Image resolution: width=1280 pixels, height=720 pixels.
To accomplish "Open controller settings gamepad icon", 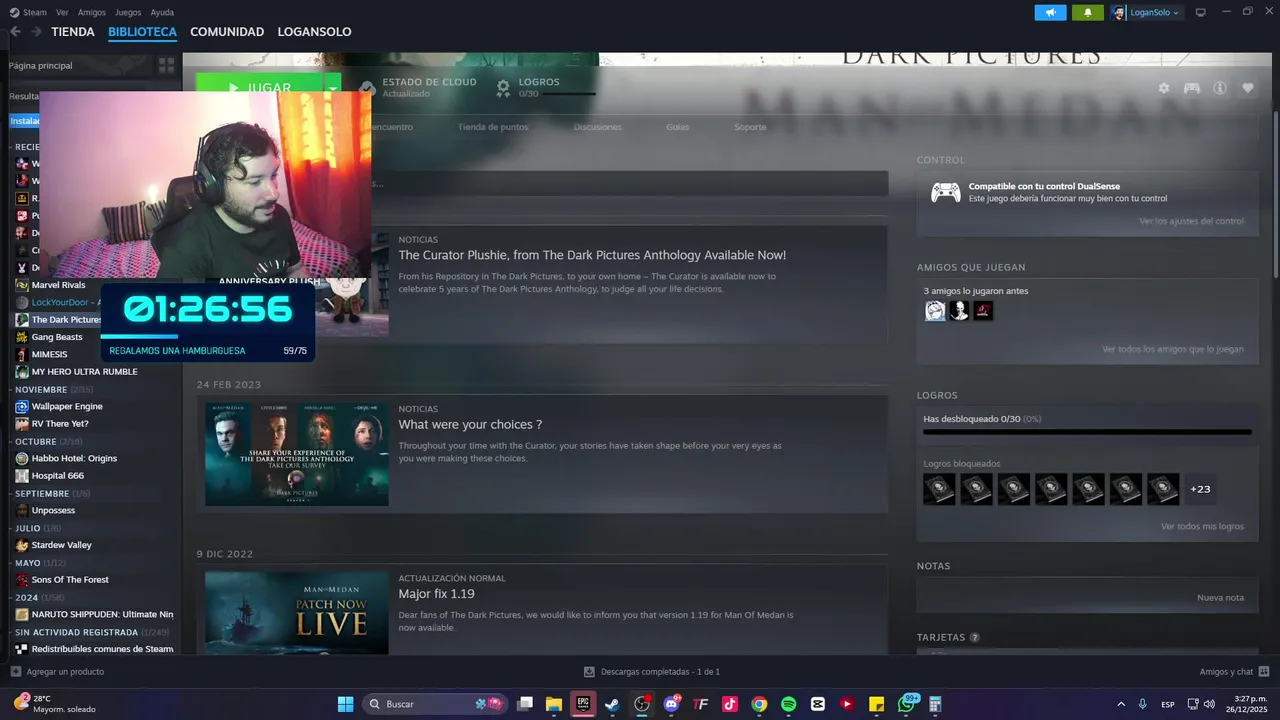I will coord(1192,88).
